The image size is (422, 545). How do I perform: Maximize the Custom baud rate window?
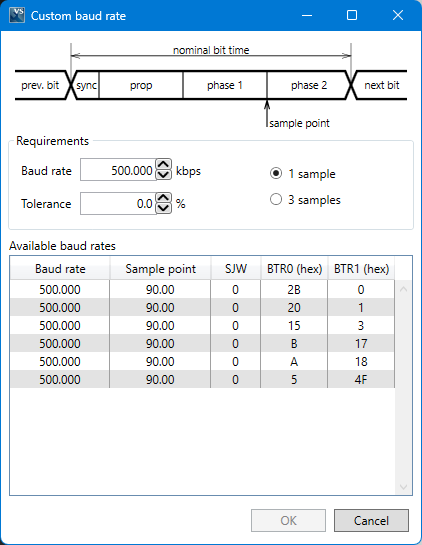(352, 15)
